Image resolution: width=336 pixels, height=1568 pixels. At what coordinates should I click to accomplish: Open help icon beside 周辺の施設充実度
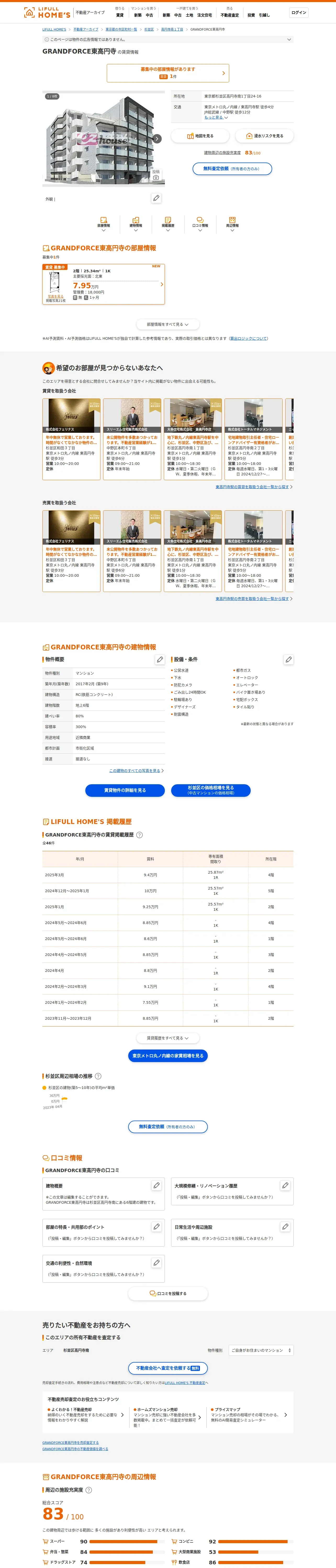[88, 1490]
